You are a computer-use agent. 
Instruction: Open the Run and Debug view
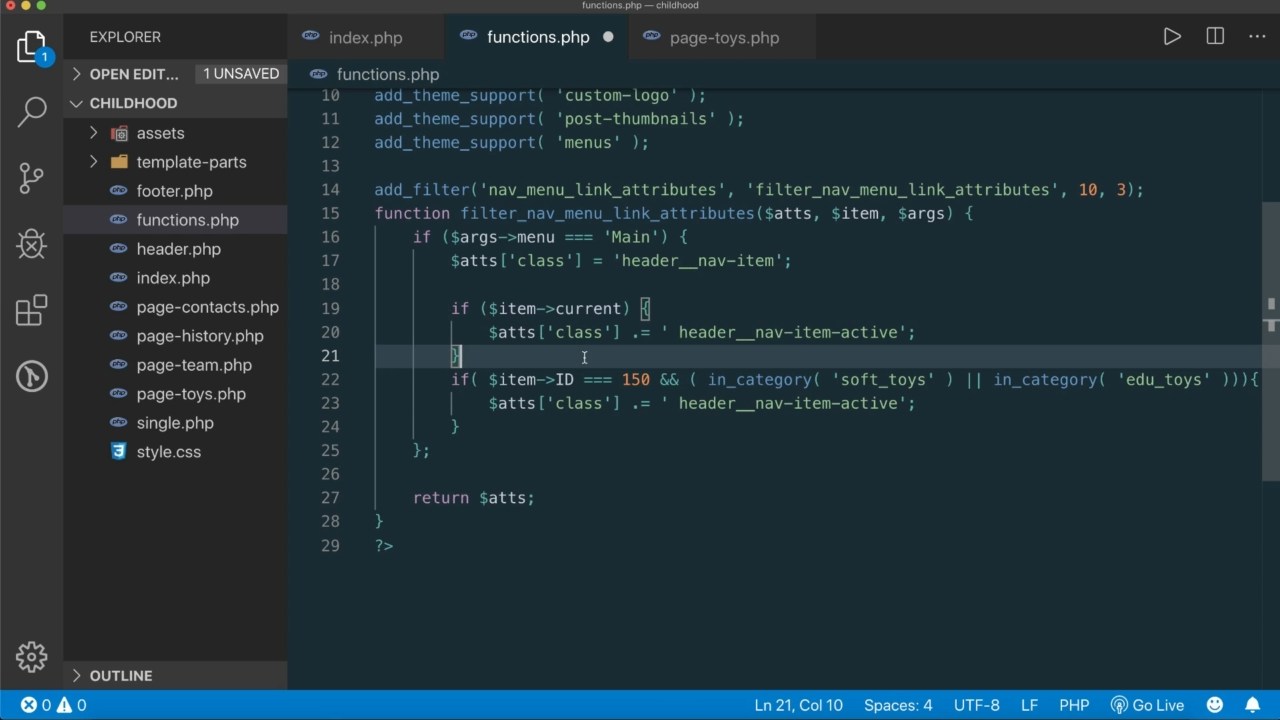click(x=31, y=244)
